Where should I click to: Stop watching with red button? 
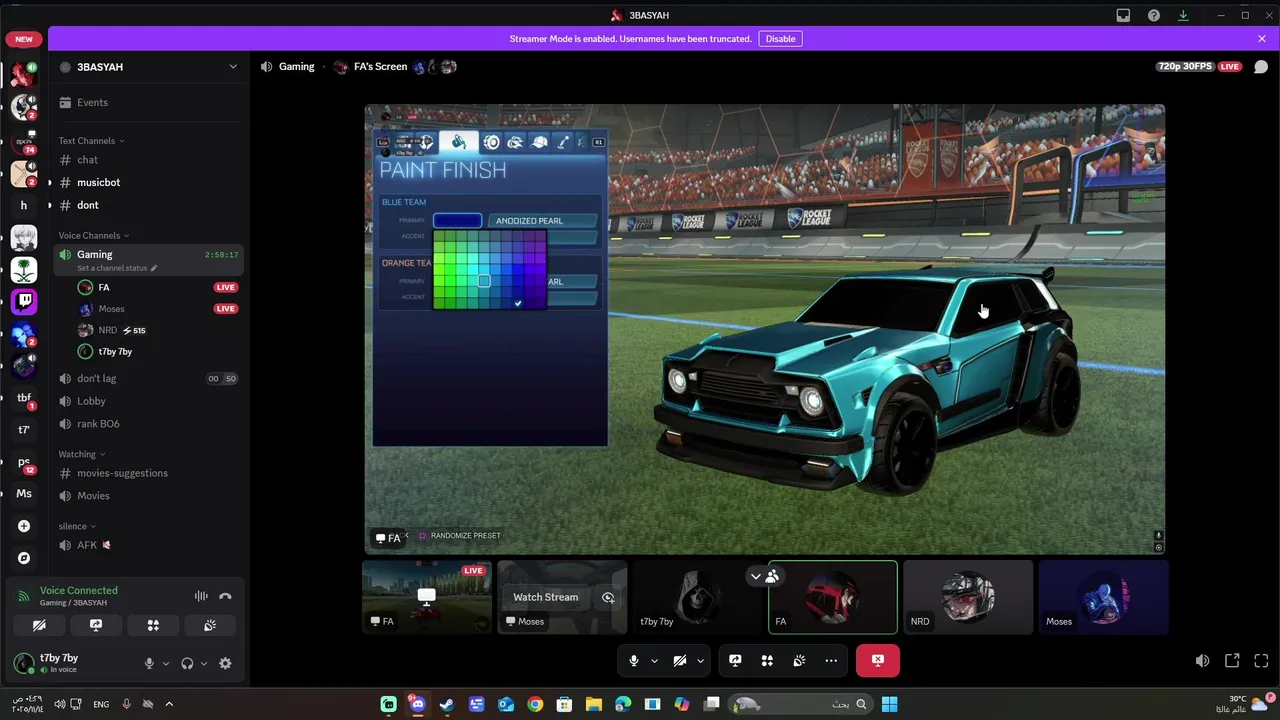[877, 660]
